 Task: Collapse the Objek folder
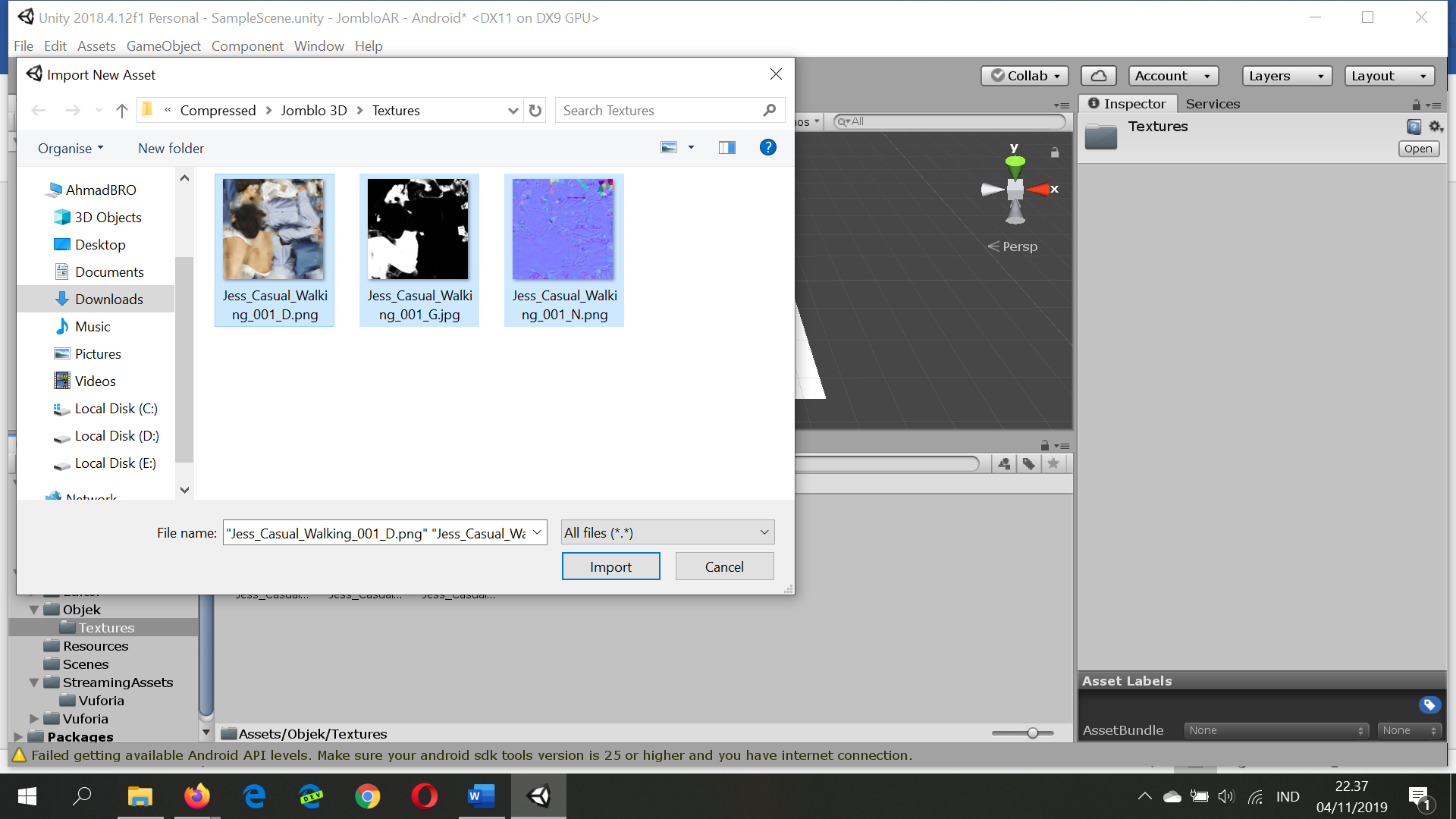pyautogui.click(x=34, y=610)
